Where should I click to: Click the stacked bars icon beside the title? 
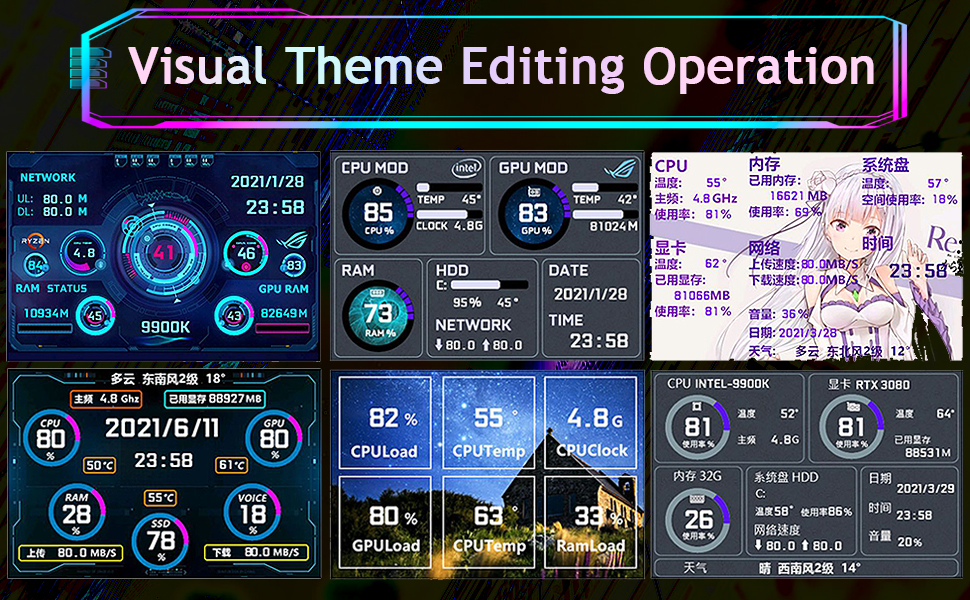point(90,68)
